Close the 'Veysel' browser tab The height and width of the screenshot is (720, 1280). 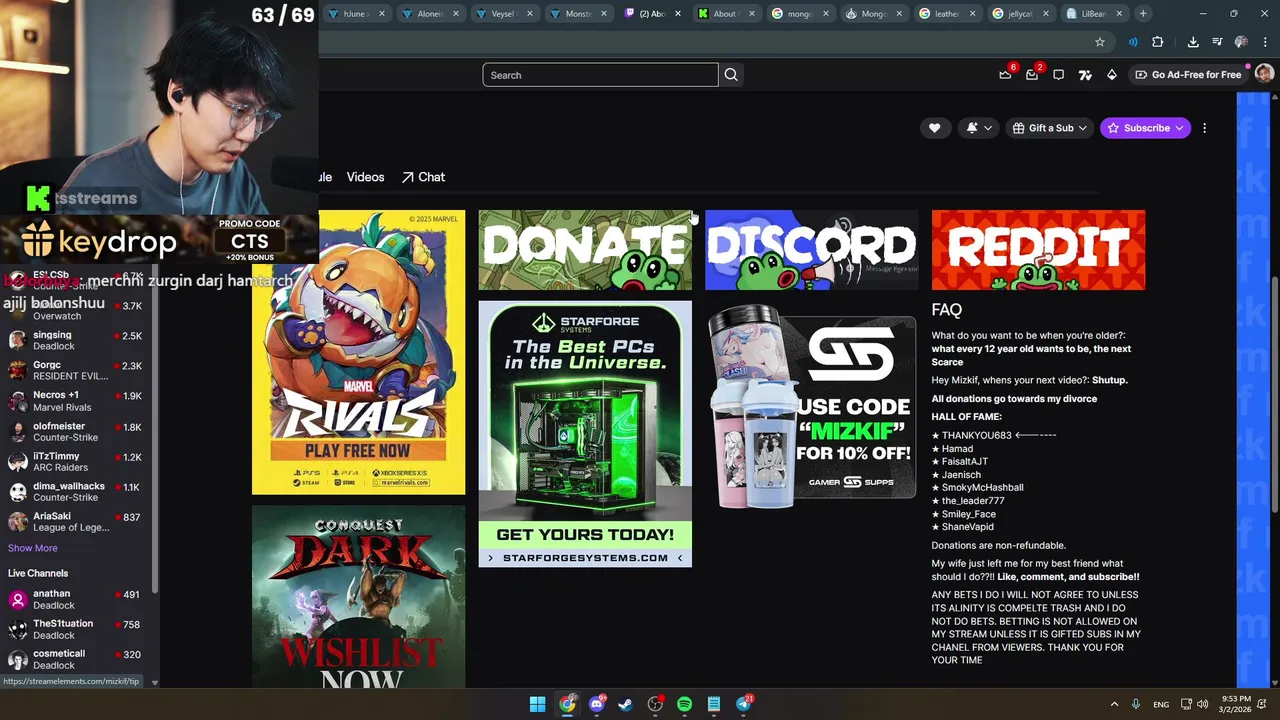pos(530,14)
